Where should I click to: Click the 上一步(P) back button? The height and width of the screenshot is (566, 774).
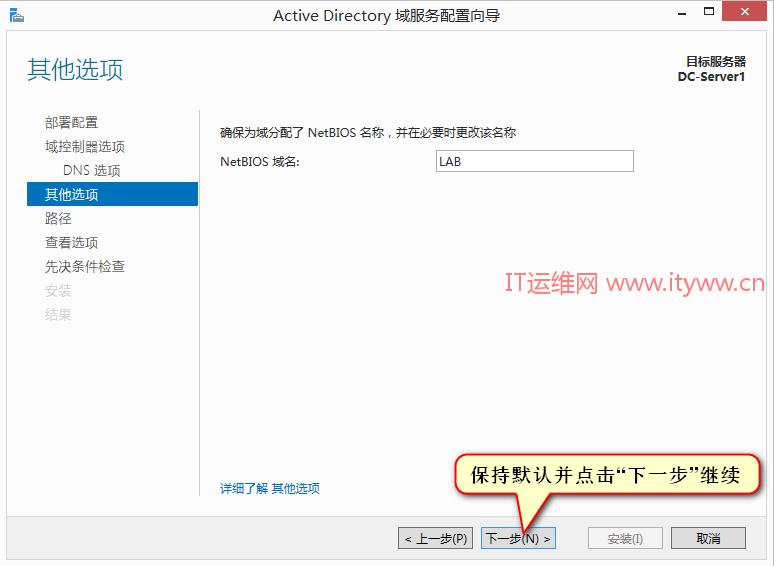click(435, 538)
